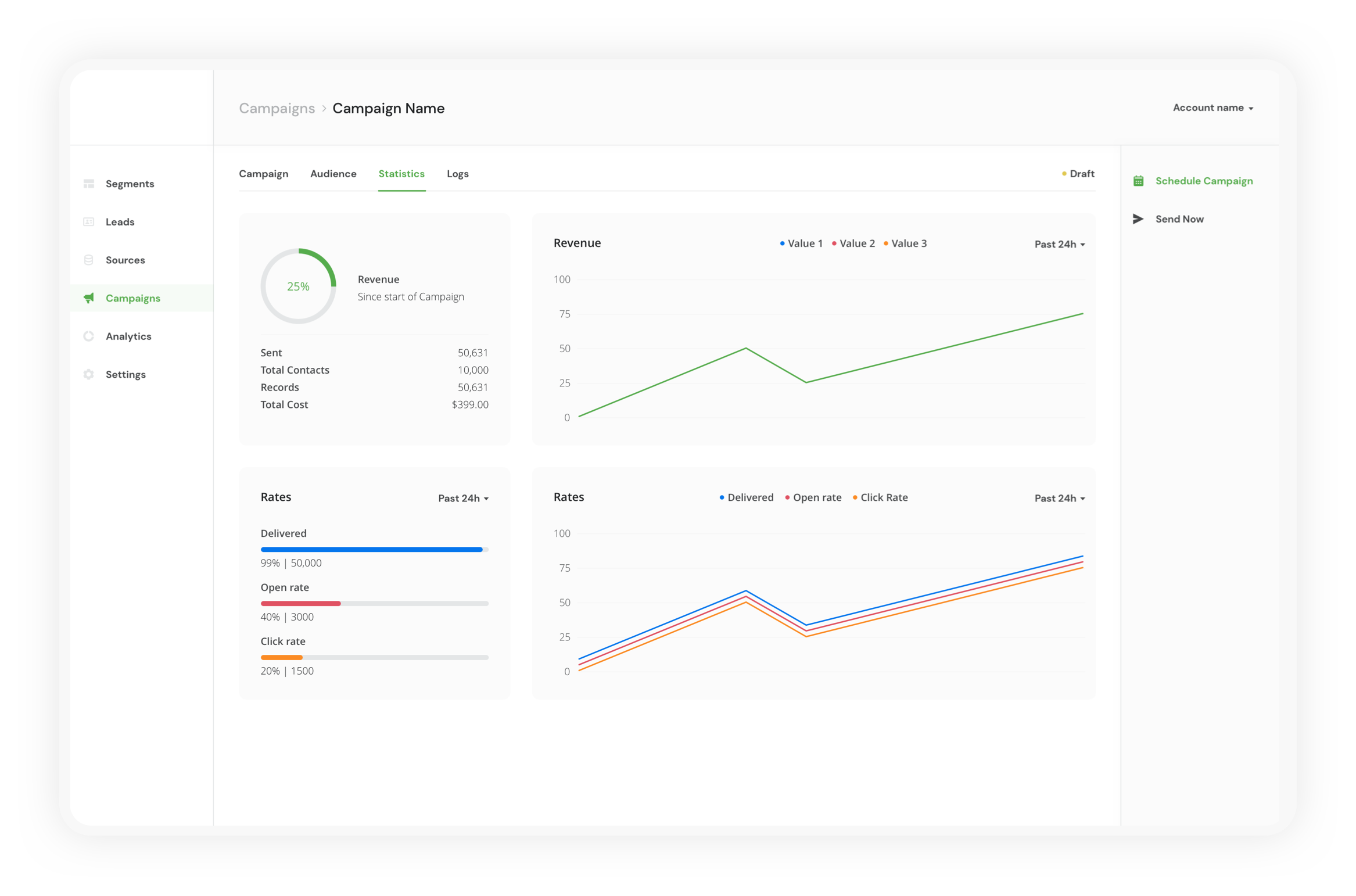Expand Revenue chart Past 24h dropdown
The width and height of the screenshot is (1356, 896).
(x=1060, y=244)
